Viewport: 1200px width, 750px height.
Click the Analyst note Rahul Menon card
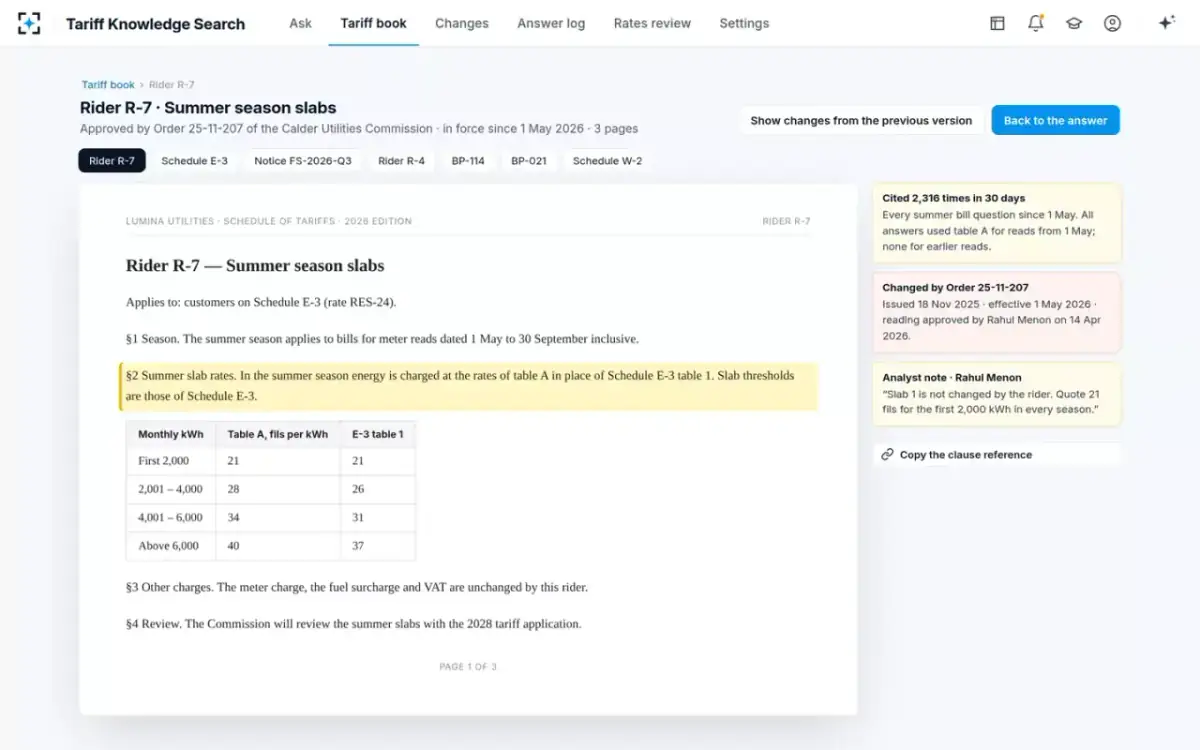click(996, 394)
